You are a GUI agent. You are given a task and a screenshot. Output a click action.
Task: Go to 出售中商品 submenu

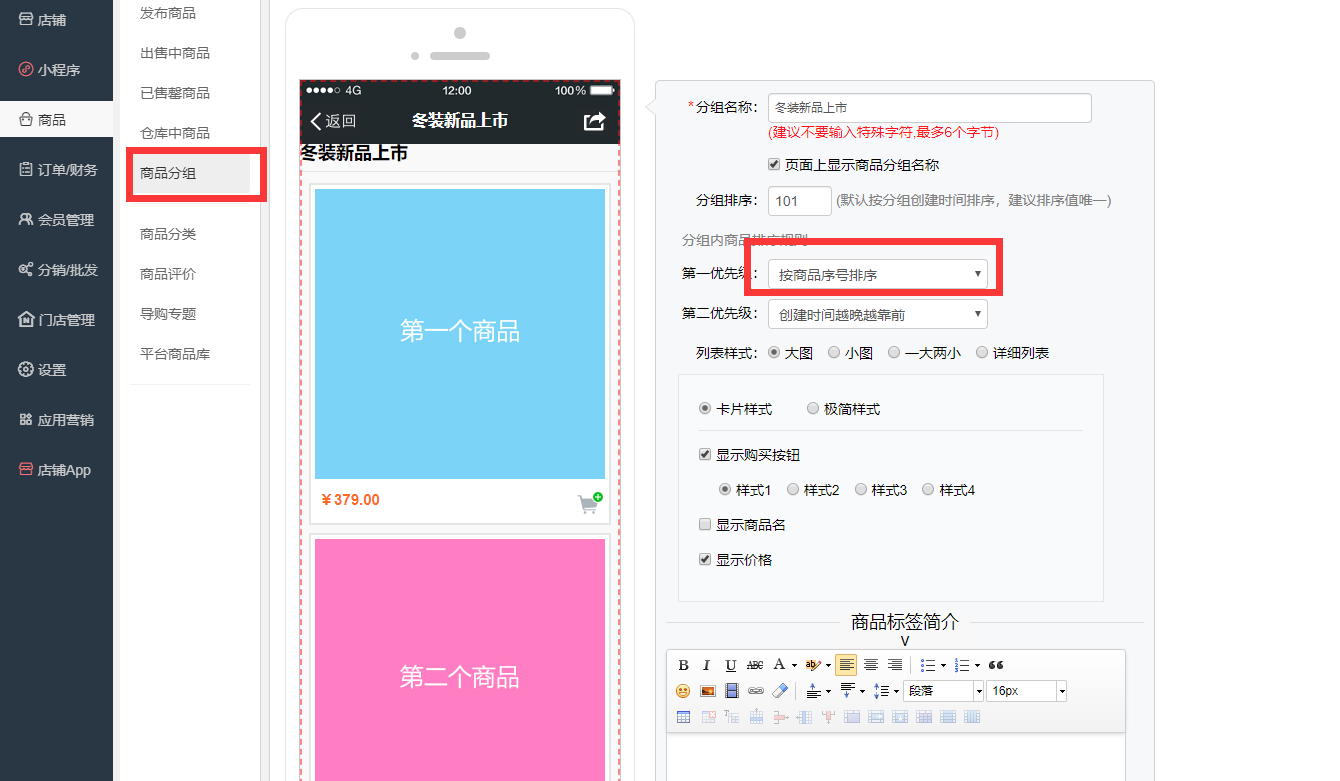tap(175, 53)
